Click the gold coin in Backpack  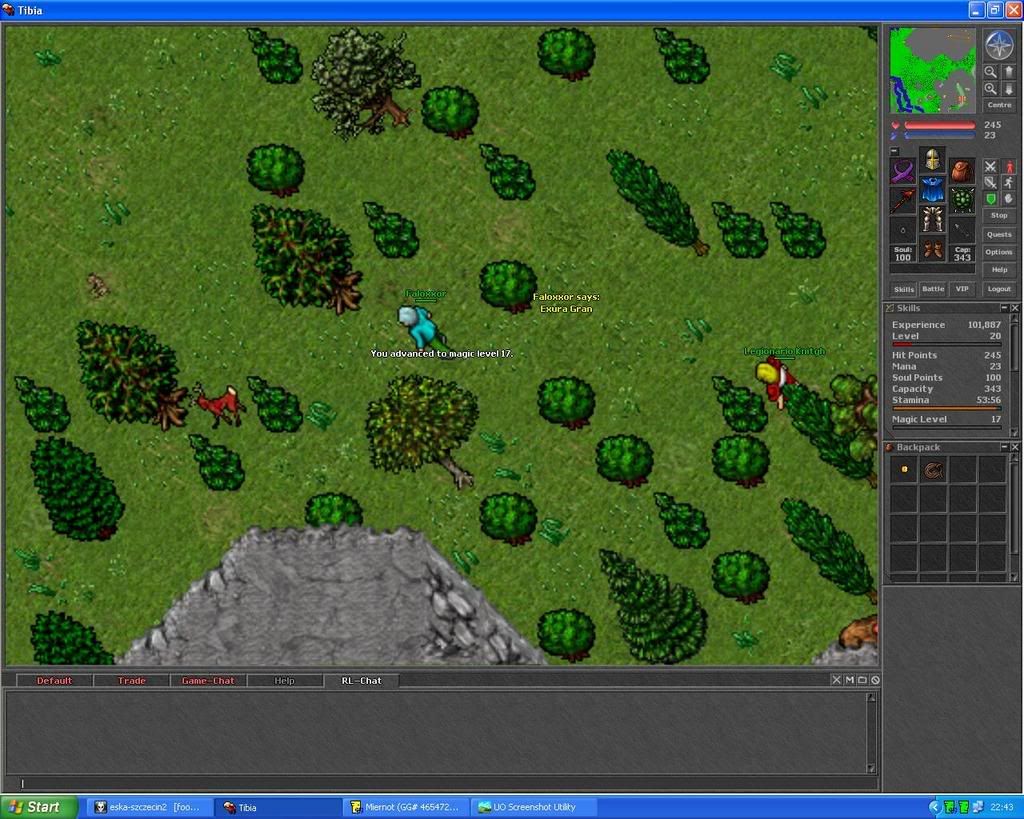(904, 469)
